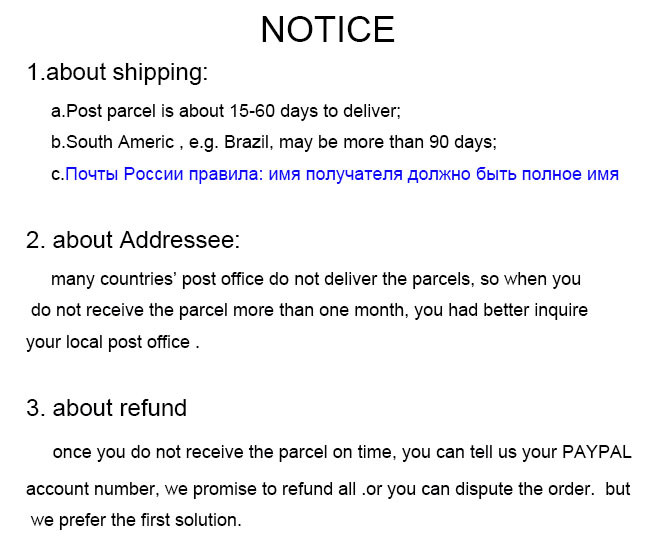The image size is (660, 554).
Task: Click the line starting "many countries'"
Action: coord(315,279)
